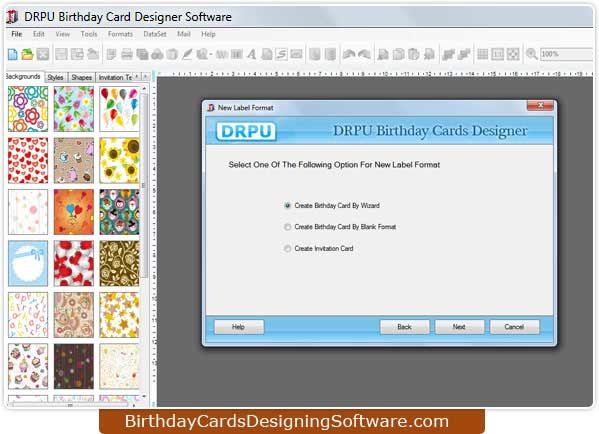
Task: Click the Open folder icon in the toolbar
Action: point(27,54)
